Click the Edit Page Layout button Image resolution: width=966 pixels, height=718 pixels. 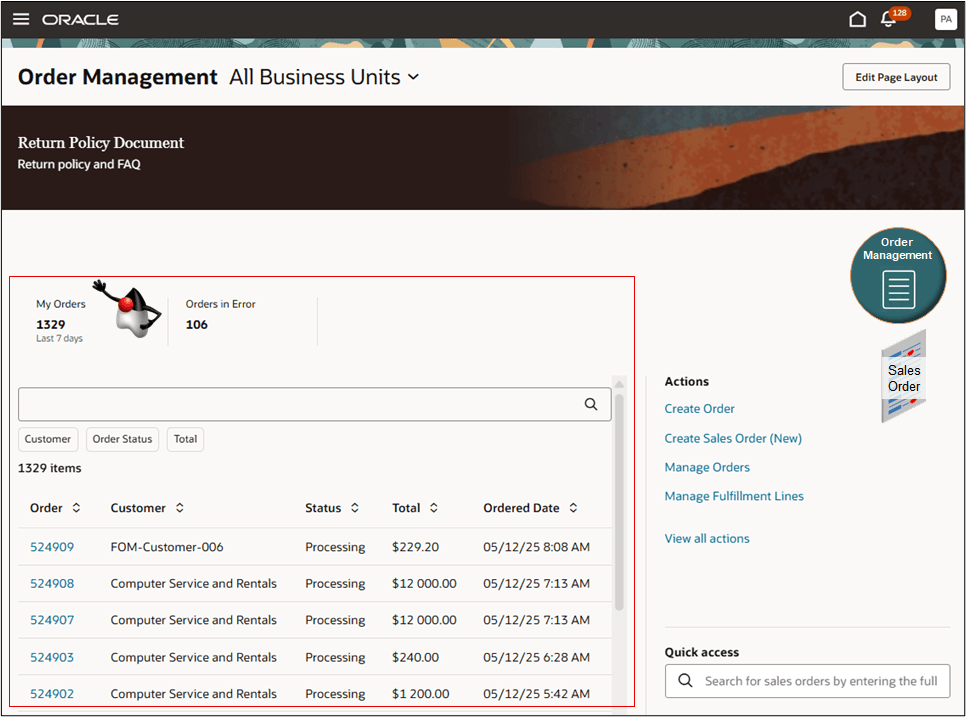tap(896, 77)
